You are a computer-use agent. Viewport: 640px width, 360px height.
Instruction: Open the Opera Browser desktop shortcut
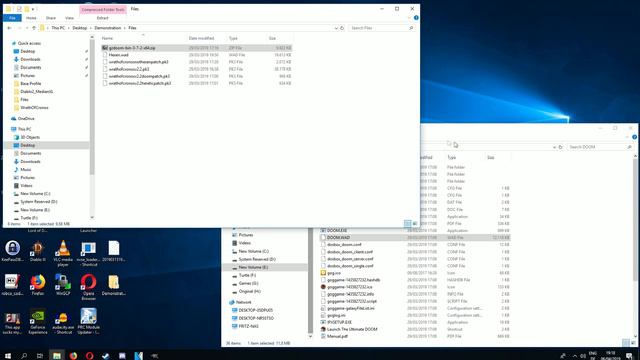point(88,287)
